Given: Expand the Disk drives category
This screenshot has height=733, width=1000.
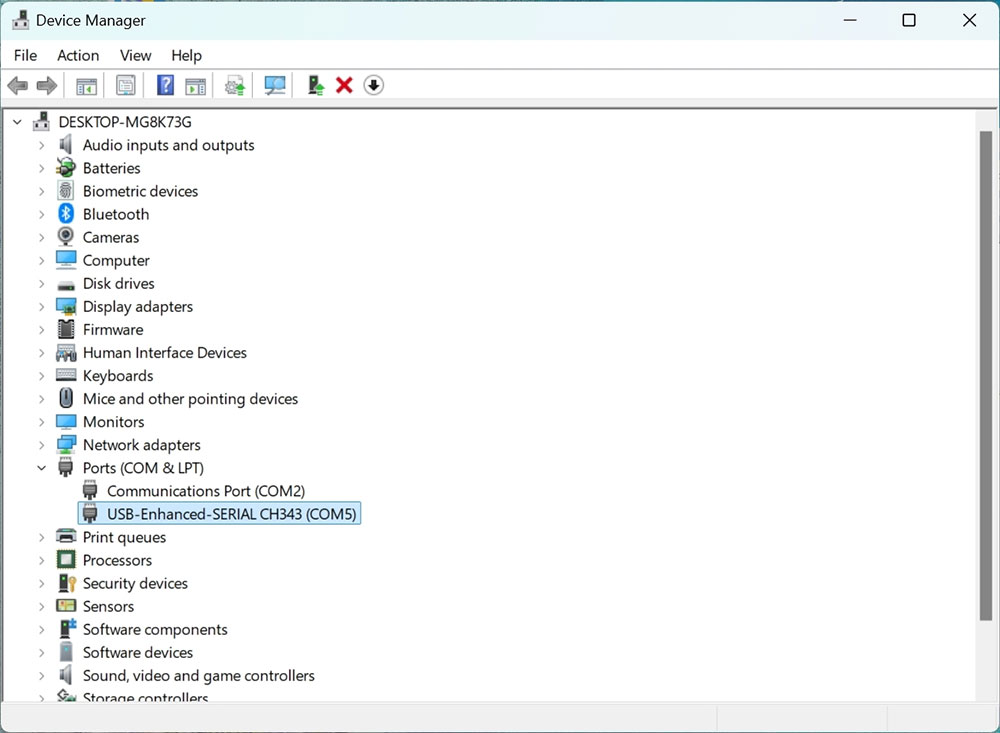Looking at the screenshot, I should (x=41, y=283).
